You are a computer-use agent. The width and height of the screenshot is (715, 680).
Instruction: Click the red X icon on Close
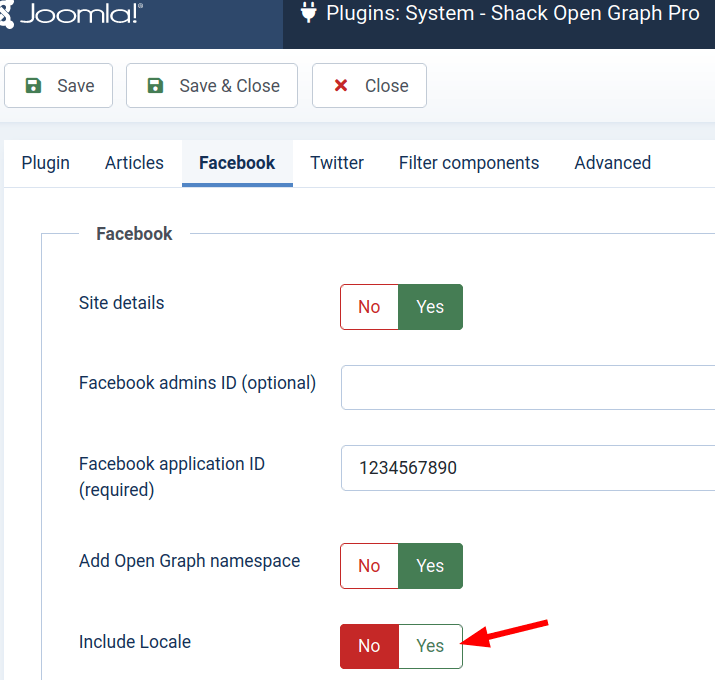click(x=341, y=85)
